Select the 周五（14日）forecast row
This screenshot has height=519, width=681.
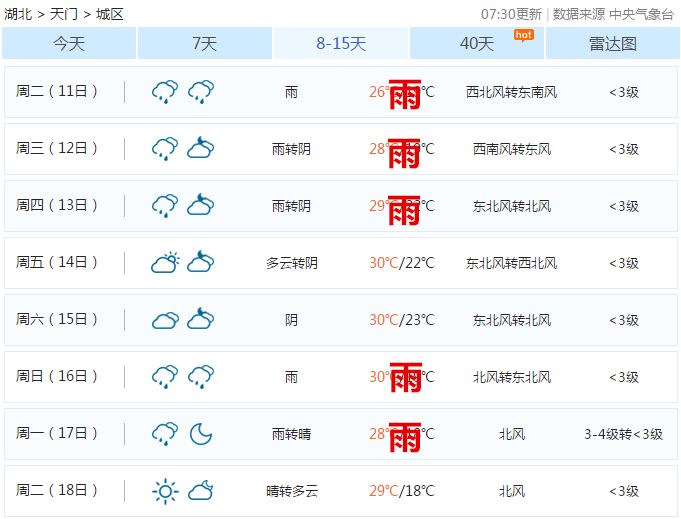click(x=340, y=263)
